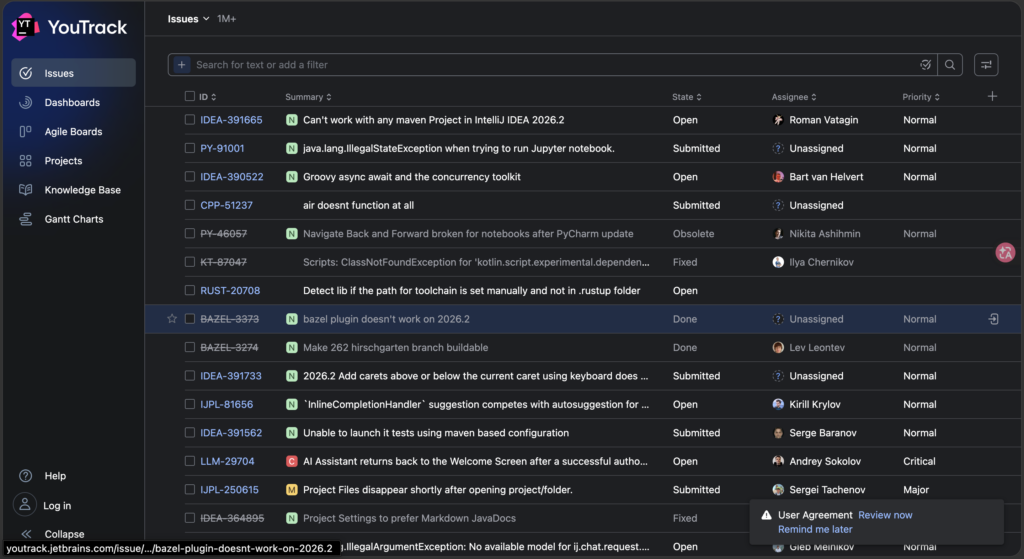Click Remind me later link

[815, 529]
